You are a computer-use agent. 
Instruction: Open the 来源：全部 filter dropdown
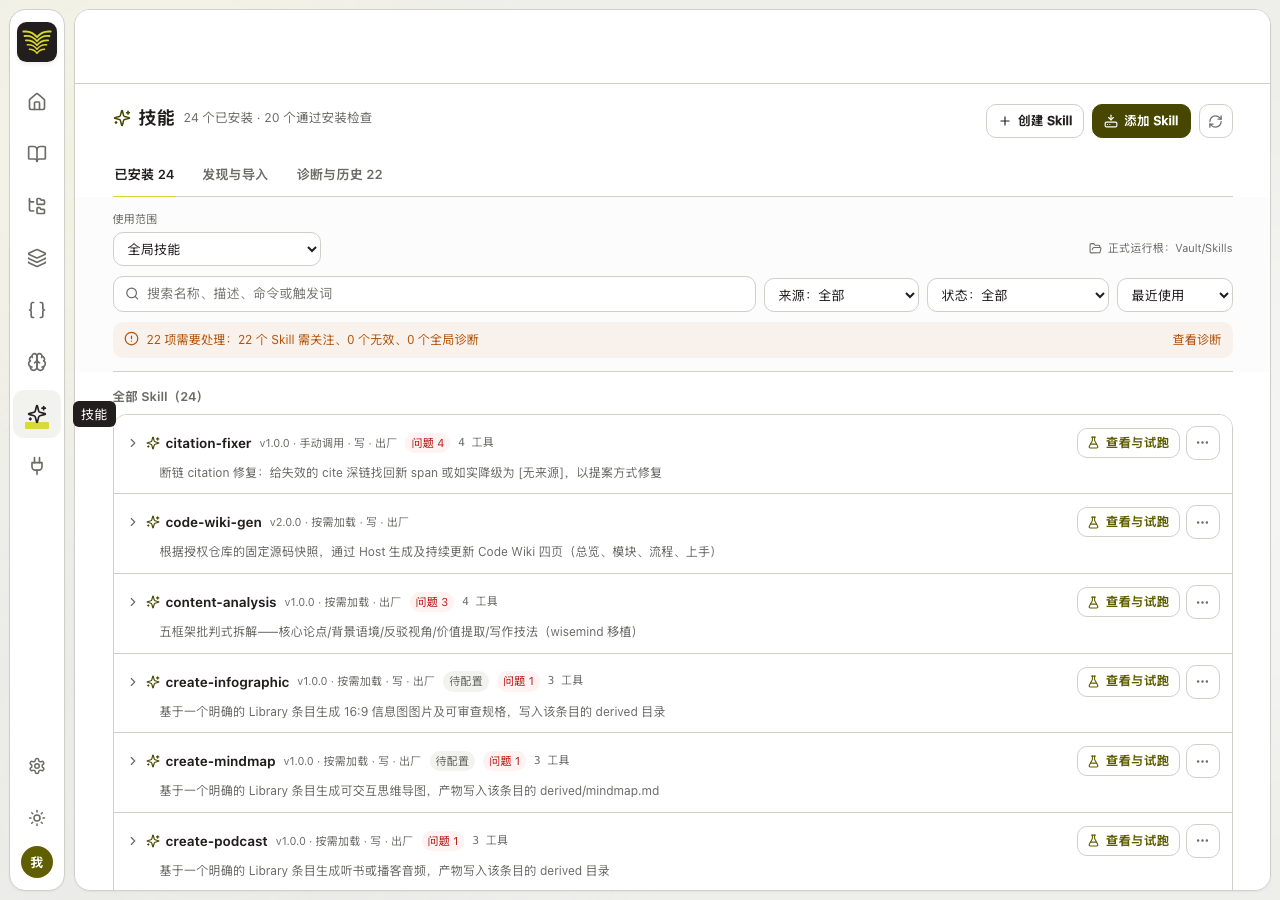point(841,295)
